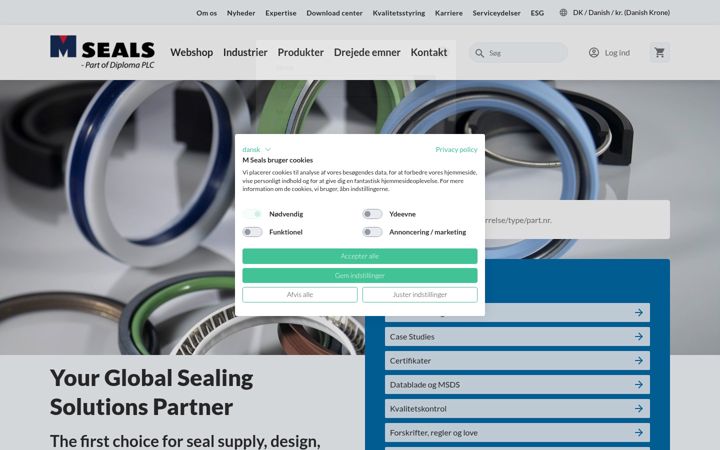Open the Karriere link
The width and height of the screenshot is (720, 450).
(449, 13)
